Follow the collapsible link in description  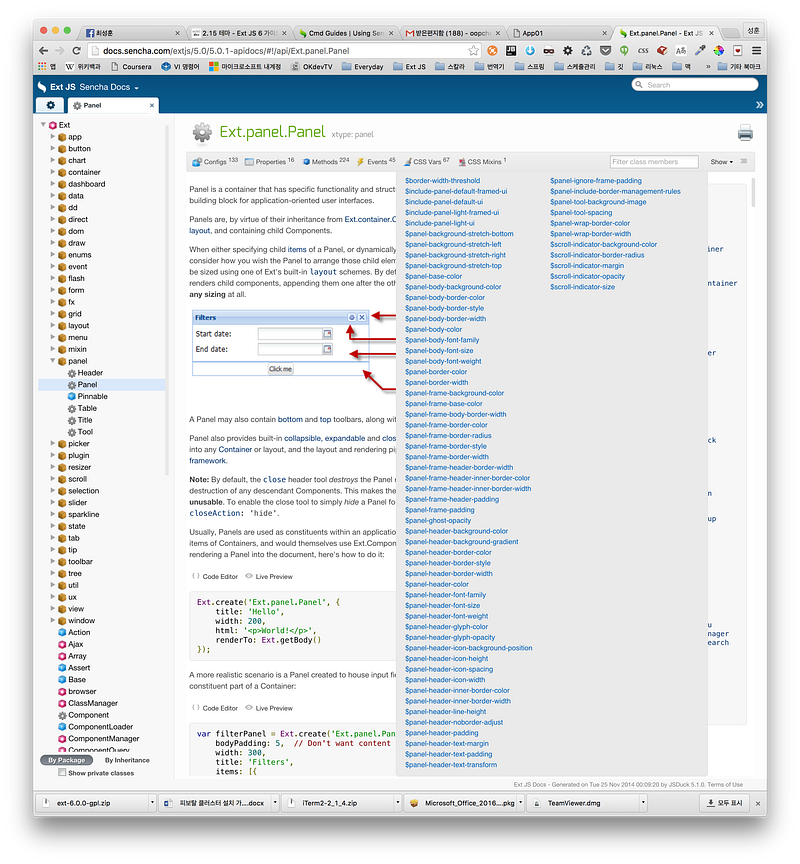point(301,438)
